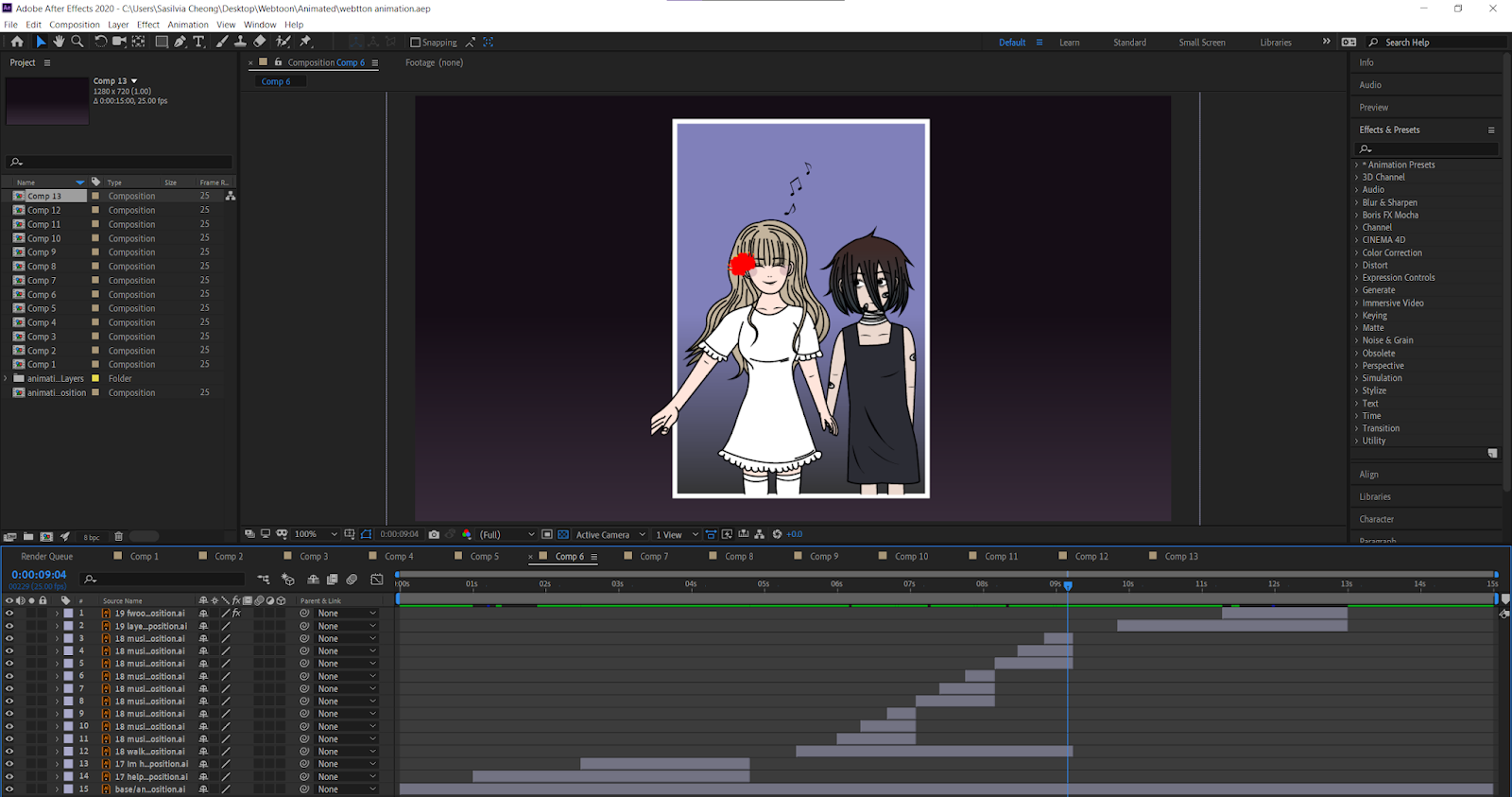Toggle visibility of layer 12 '18 walk'
Screen dimensions: 1512x797
9,752
